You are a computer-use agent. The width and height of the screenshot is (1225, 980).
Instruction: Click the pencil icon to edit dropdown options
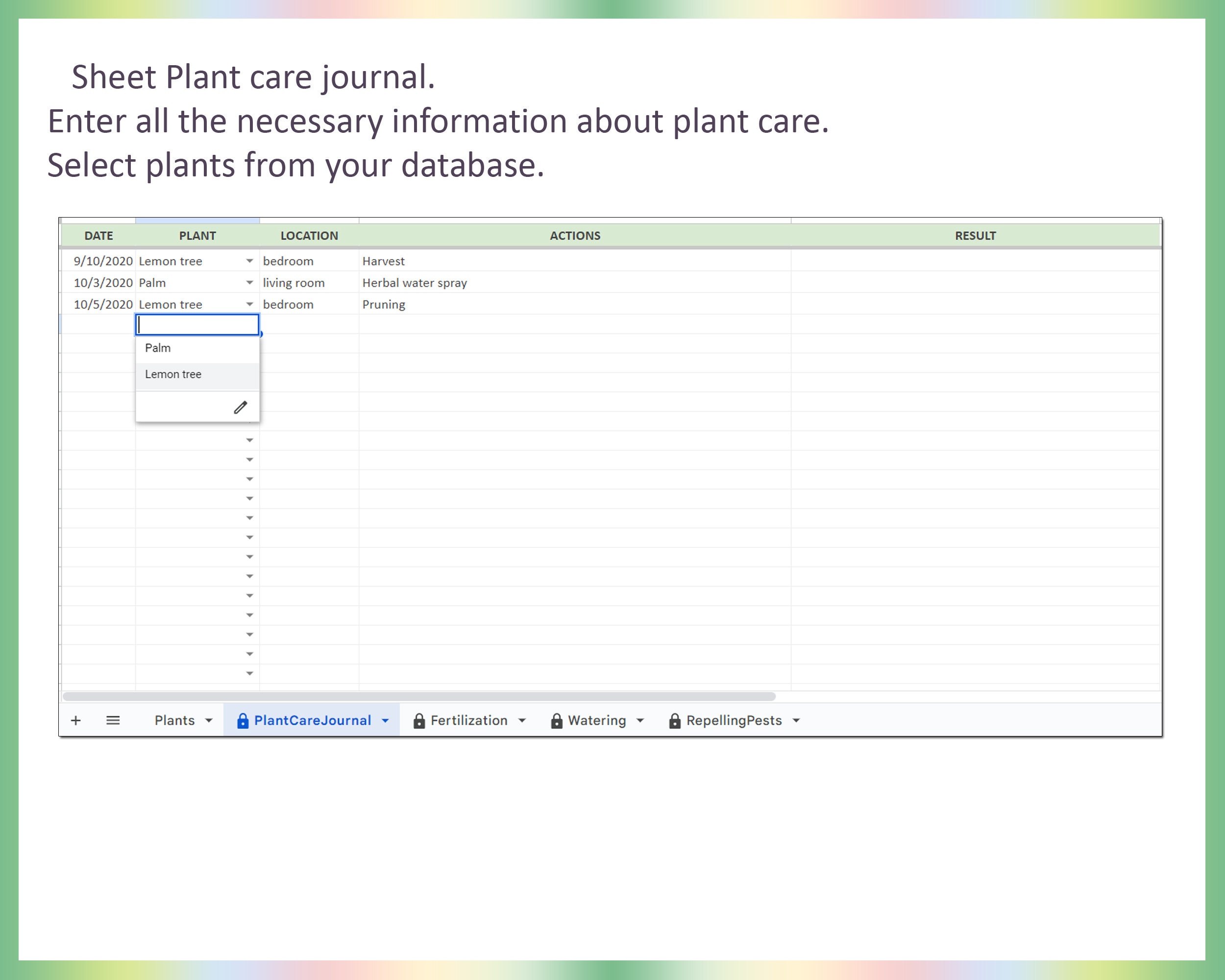point(240,407)
